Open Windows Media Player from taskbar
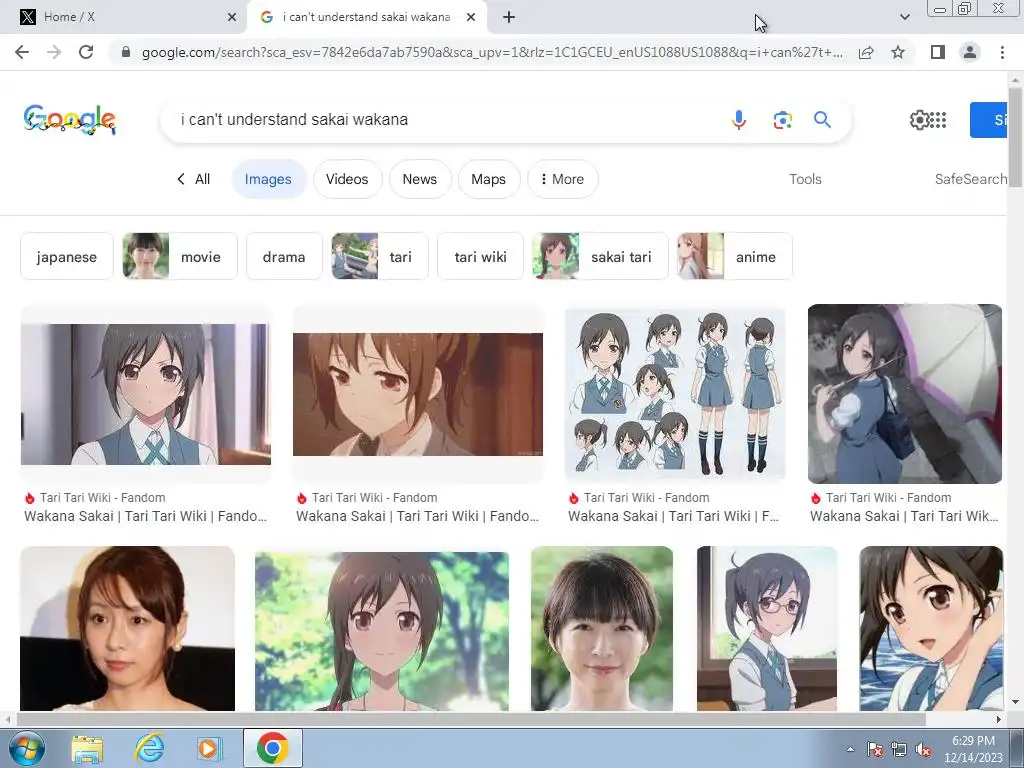This screenshot has height=768, width=1024. 210,748
